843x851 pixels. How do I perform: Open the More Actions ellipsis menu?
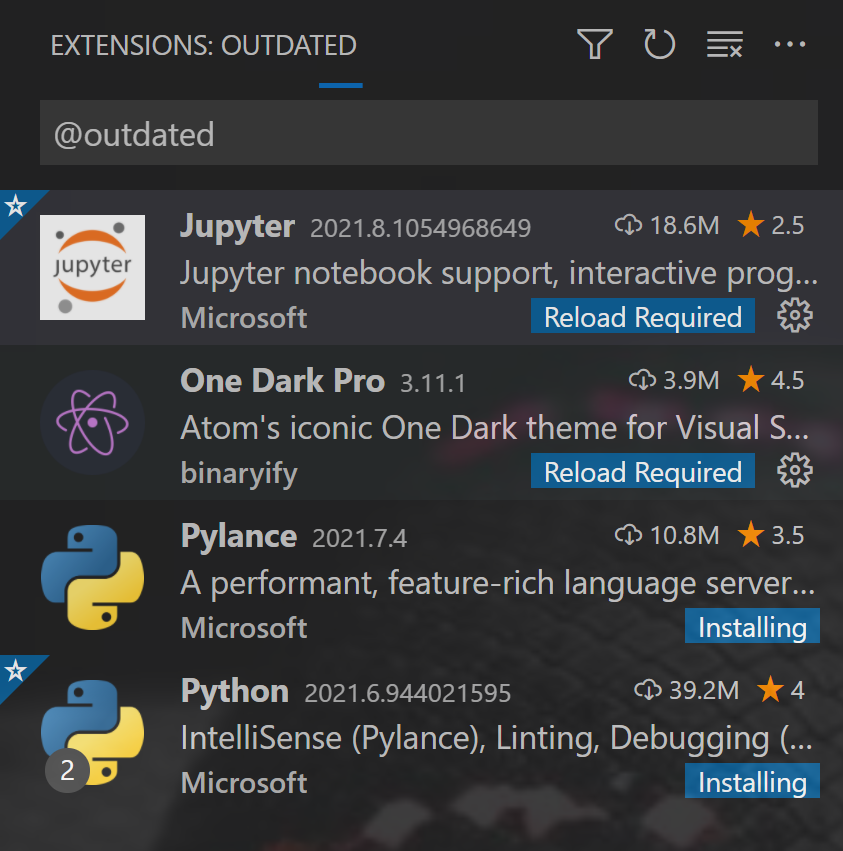791,44
